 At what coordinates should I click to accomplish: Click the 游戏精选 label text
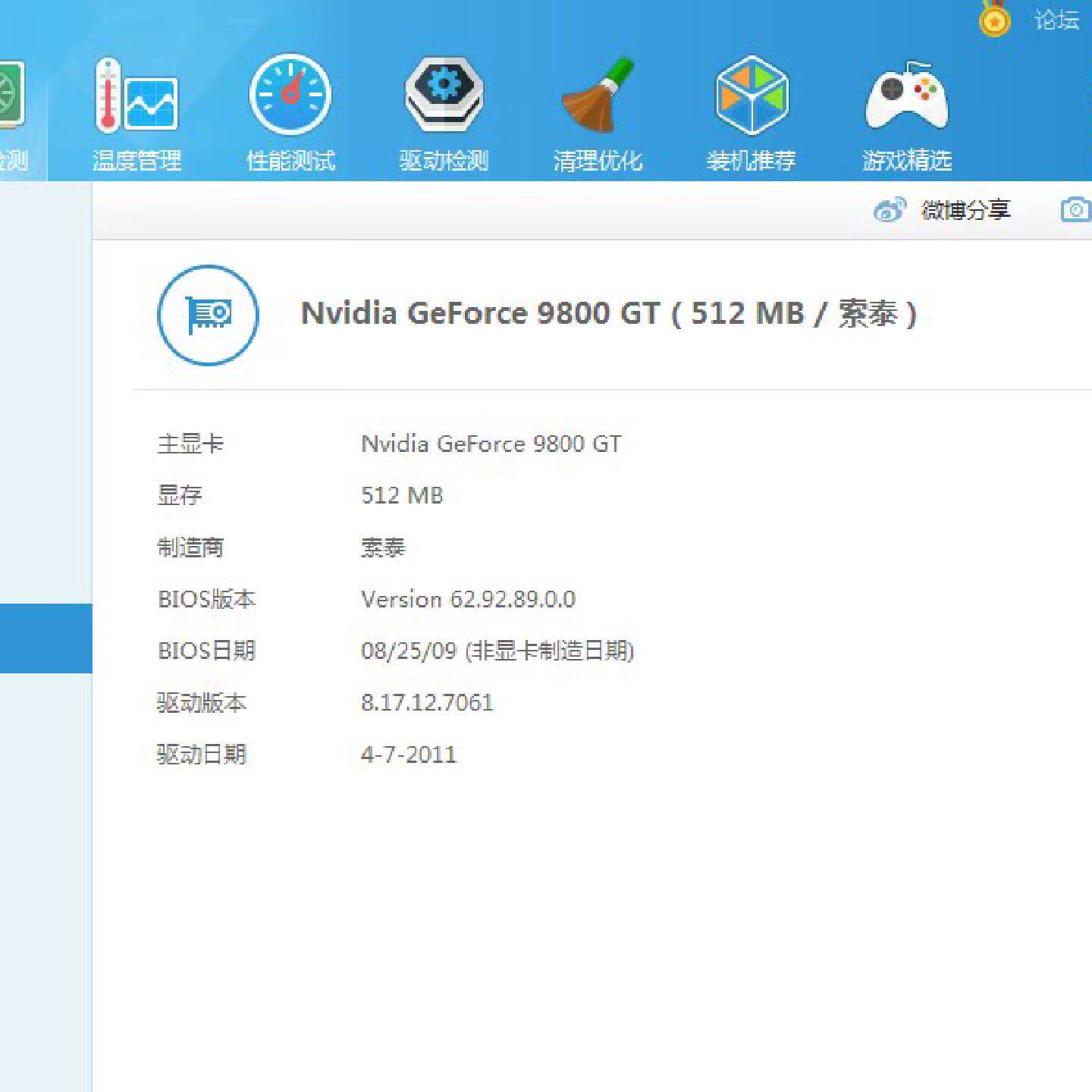click(x=907, y=161)
